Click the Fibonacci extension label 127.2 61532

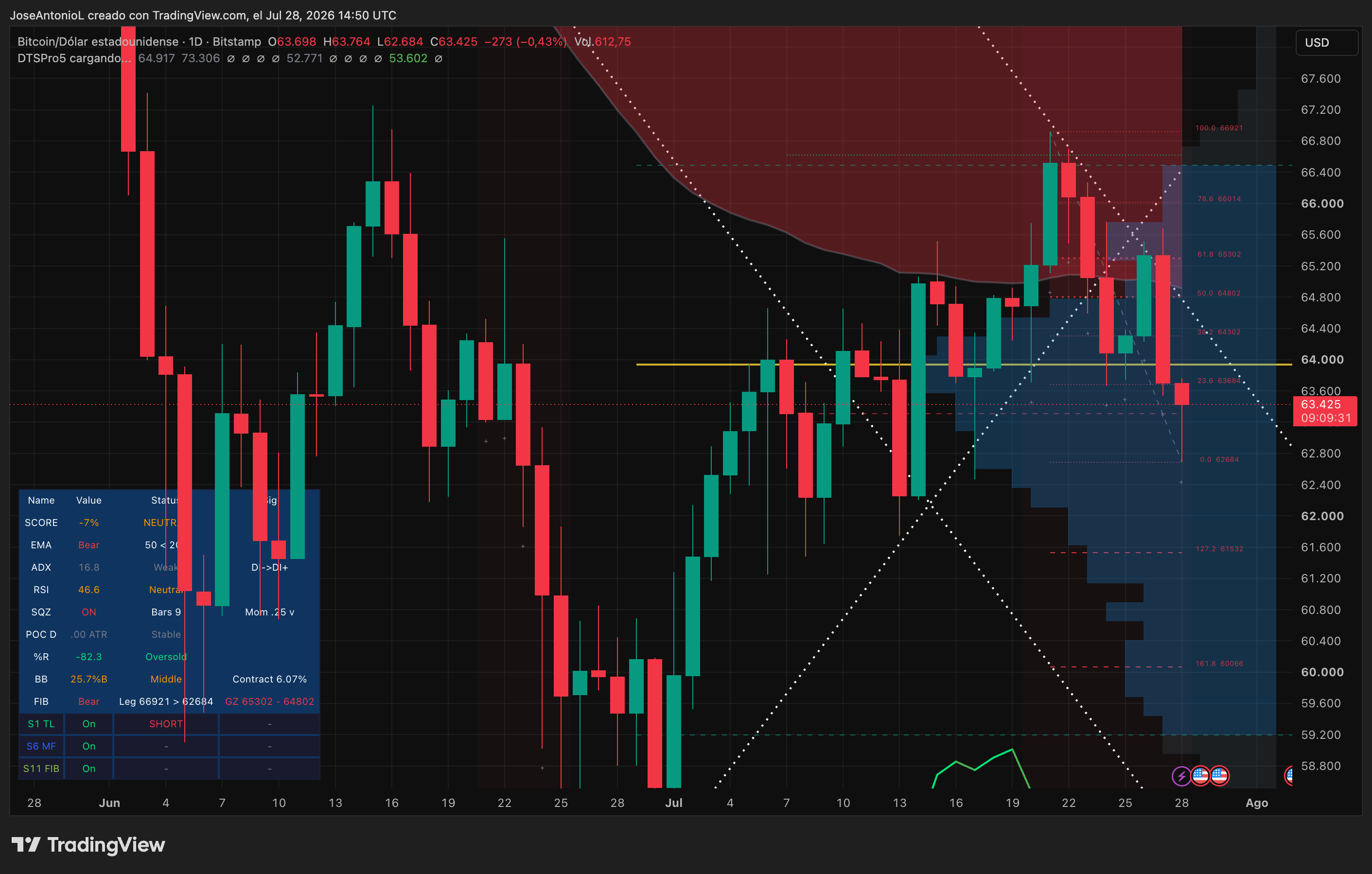point(1219,549)
